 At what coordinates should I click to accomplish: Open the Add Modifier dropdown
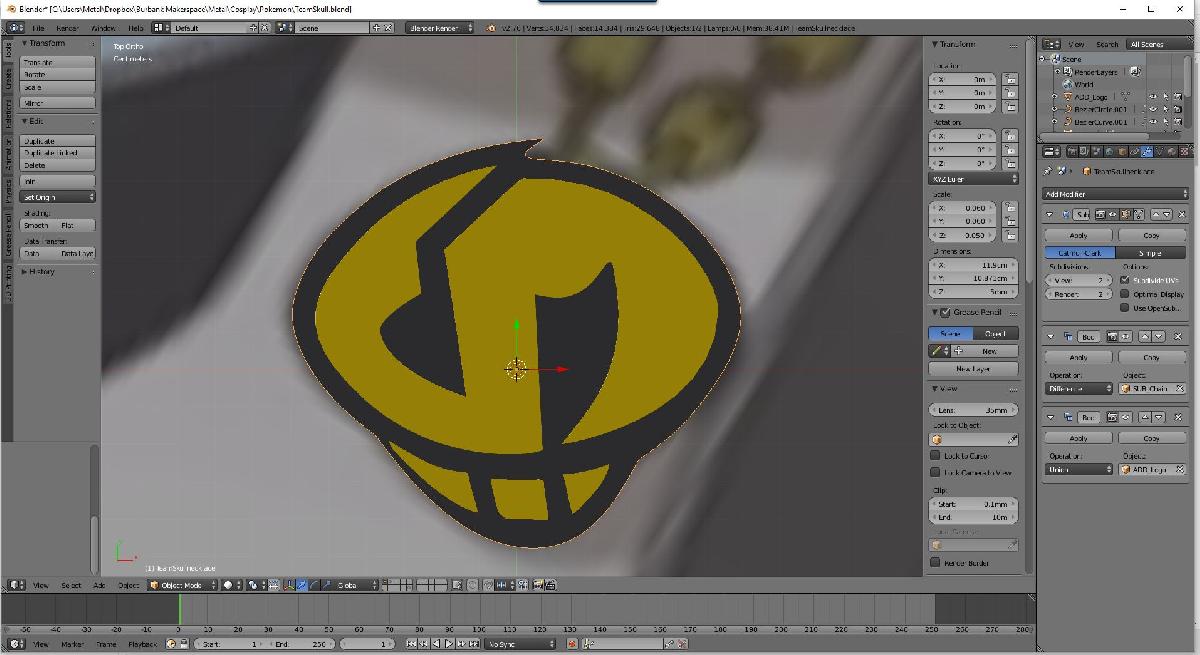tap(1114, 193)
